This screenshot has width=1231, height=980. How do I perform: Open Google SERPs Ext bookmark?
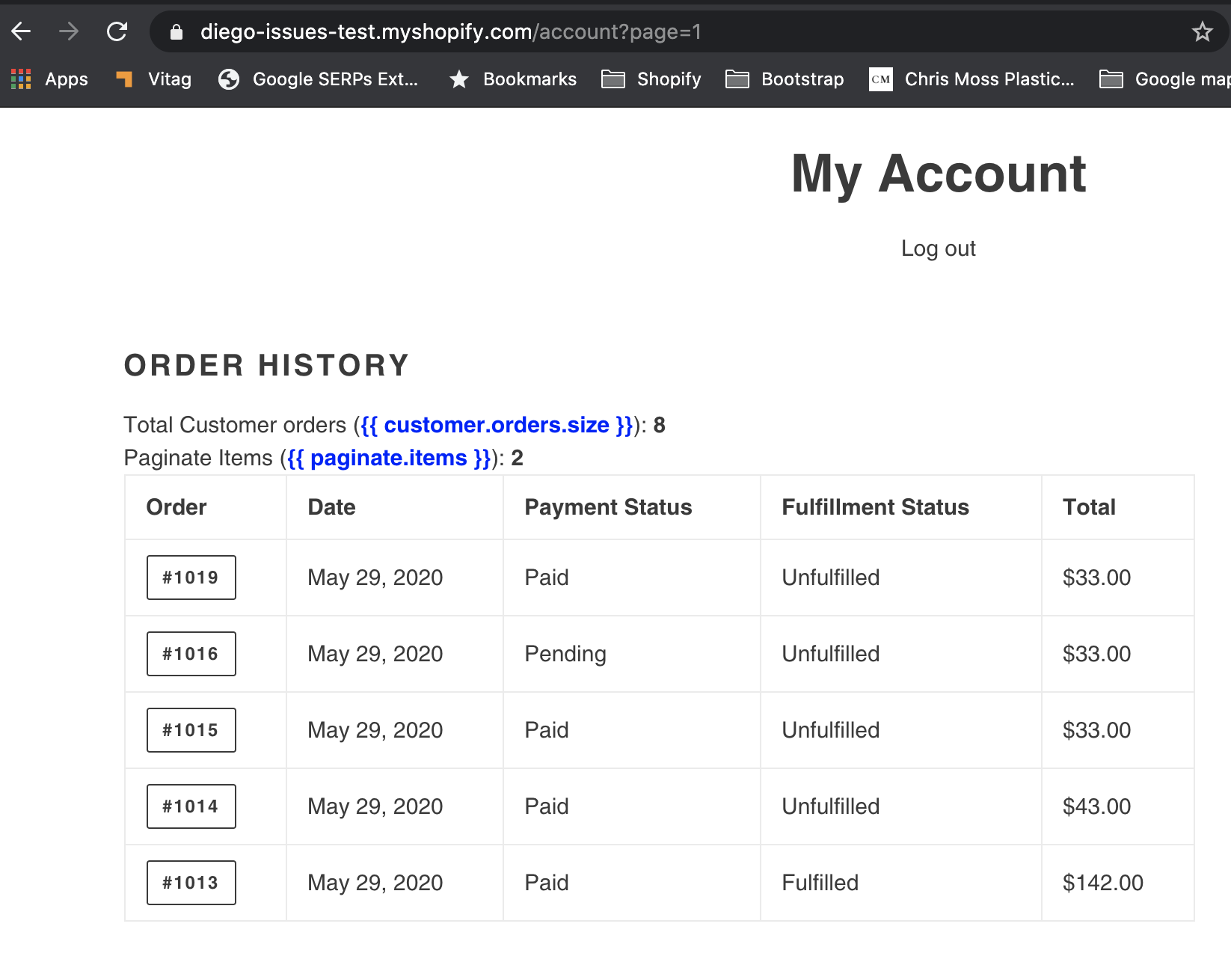pos(318,79)
